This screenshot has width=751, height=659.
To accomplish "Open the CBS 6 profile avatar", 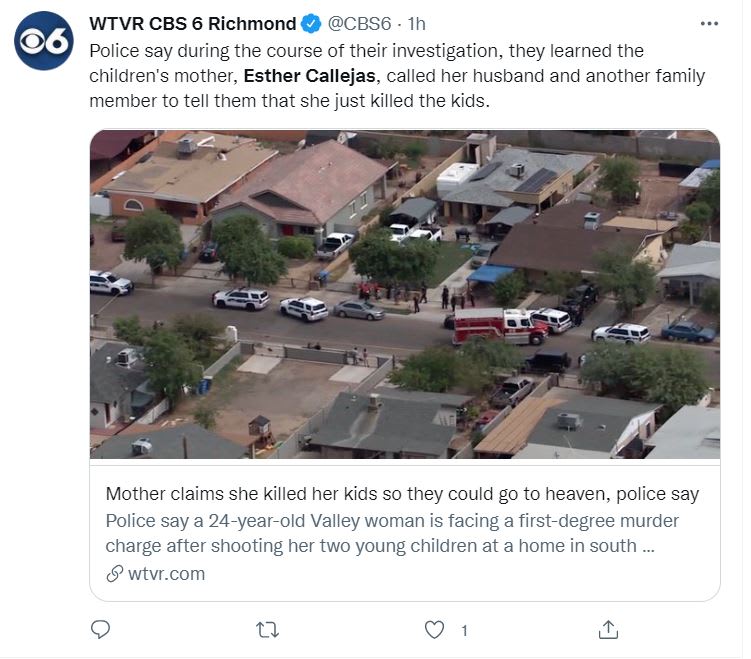I will (x=43, y=41).
